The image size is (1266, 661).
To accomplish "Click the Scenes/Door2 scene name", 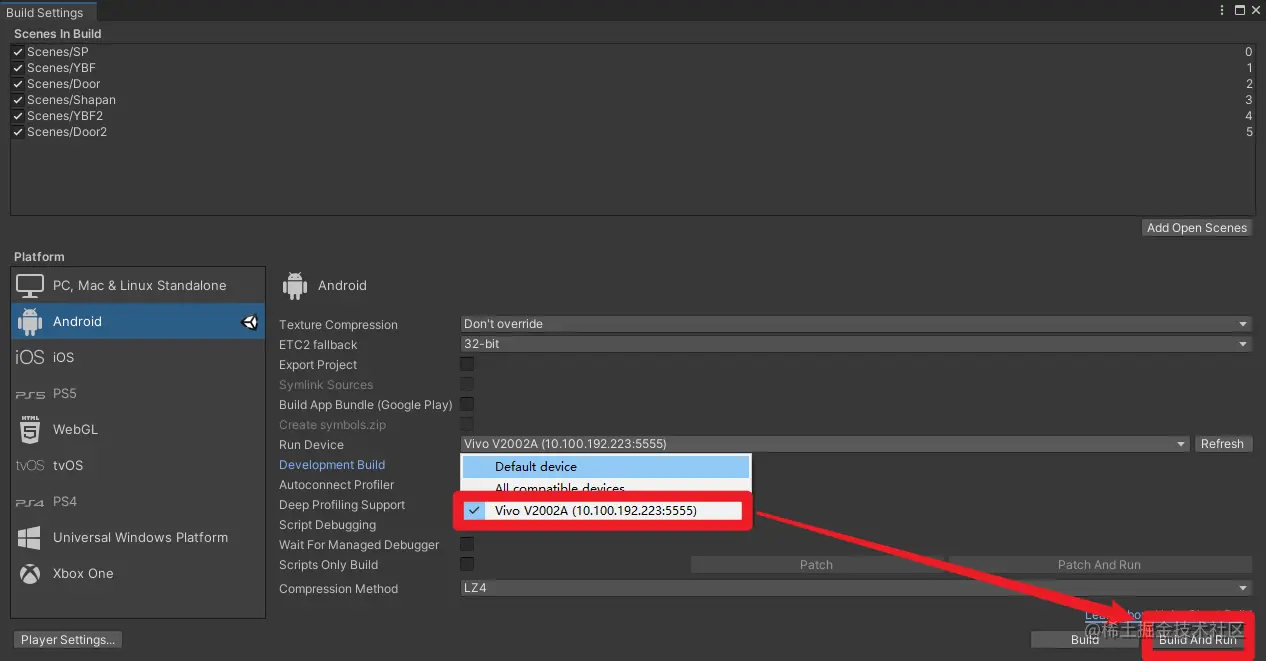I will tap(67, 132).
